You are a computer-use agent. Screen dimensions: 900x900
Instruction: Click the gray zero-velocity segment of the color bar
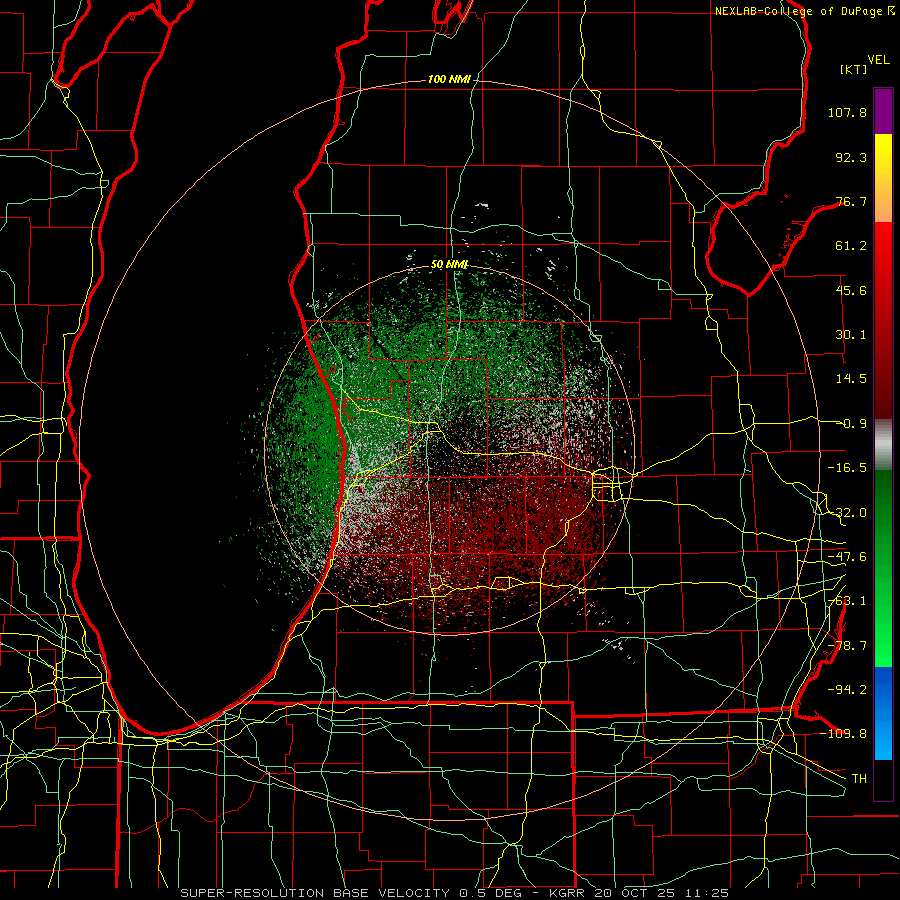(883, 445)
